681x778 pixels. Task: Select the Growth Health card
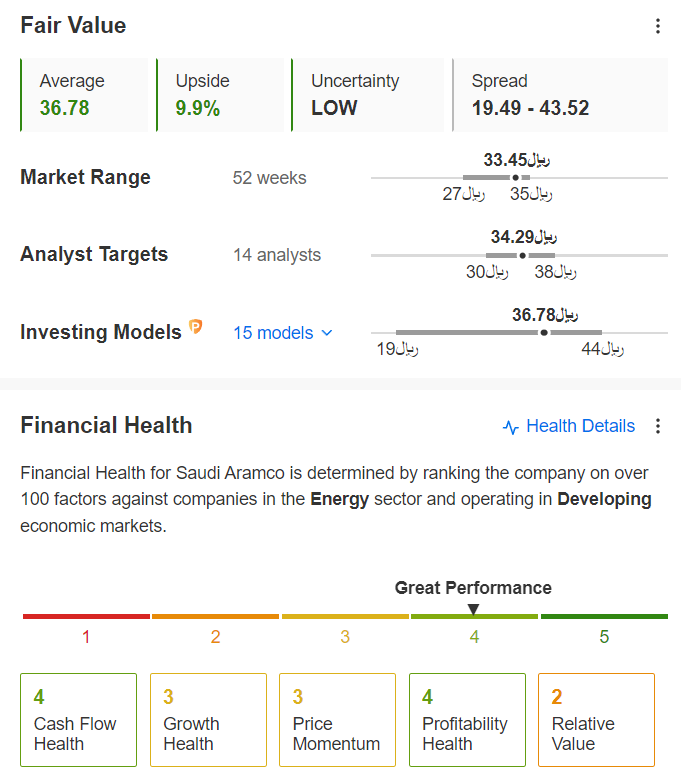(208, 719)
